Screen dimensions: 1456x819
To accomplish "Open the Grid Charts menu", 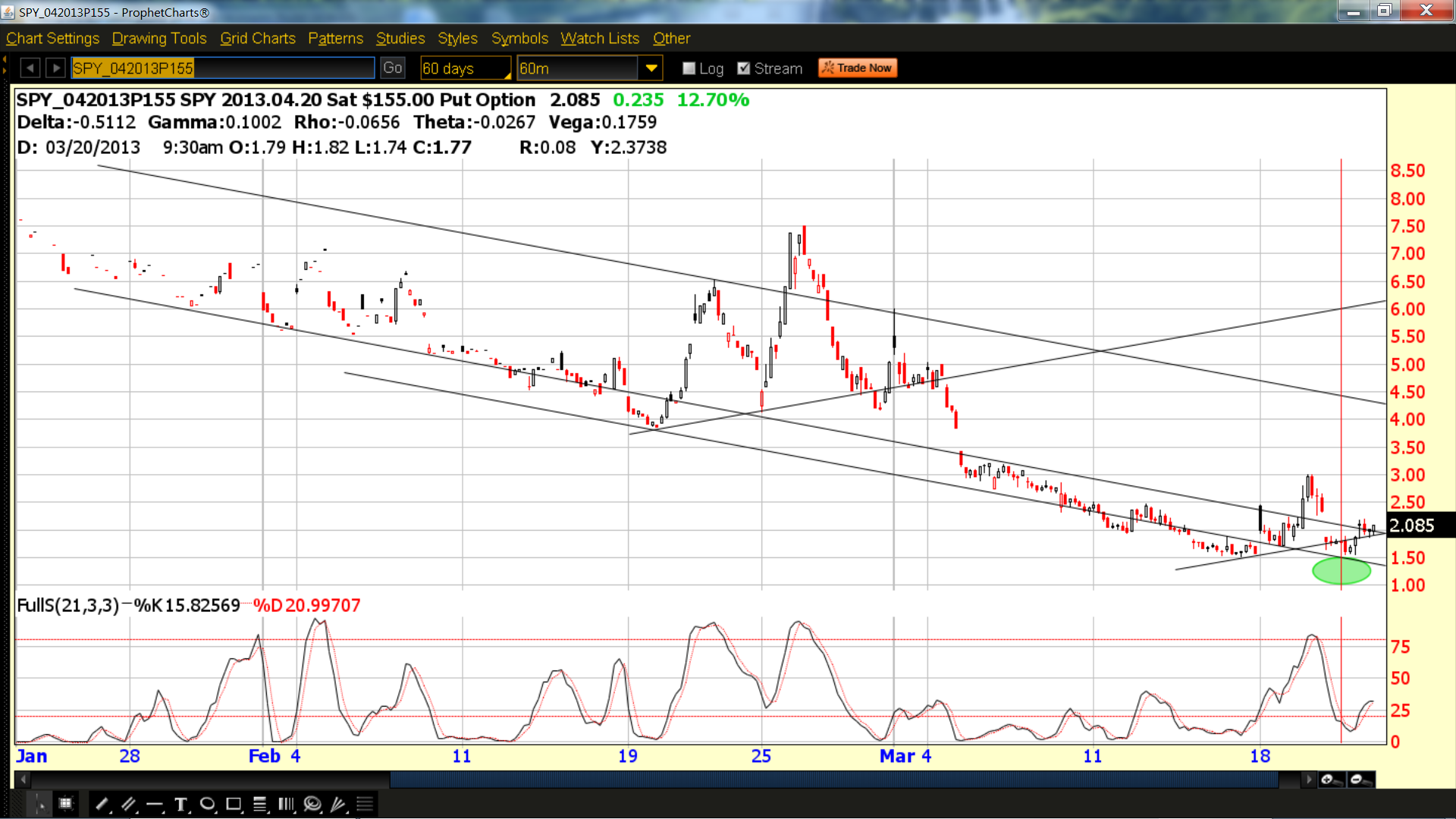I will [258, 38].
